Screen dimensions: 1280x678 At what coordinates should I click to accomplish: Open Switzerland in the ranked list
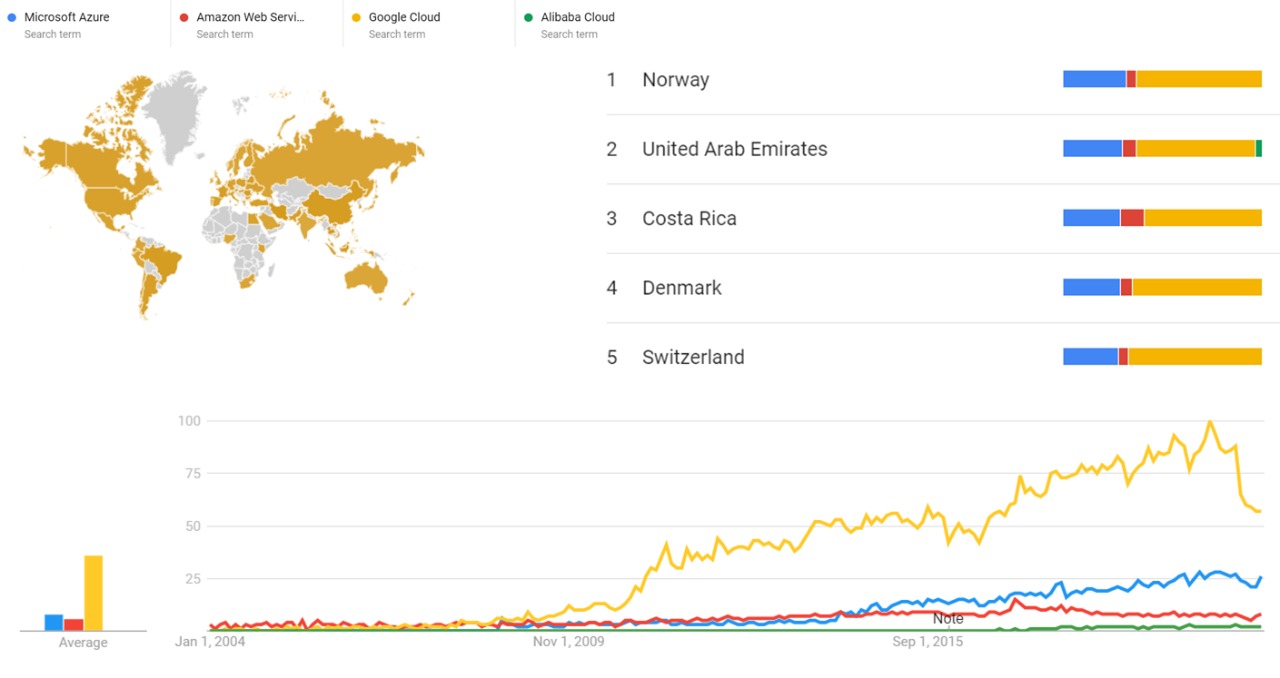coord(693,357)
